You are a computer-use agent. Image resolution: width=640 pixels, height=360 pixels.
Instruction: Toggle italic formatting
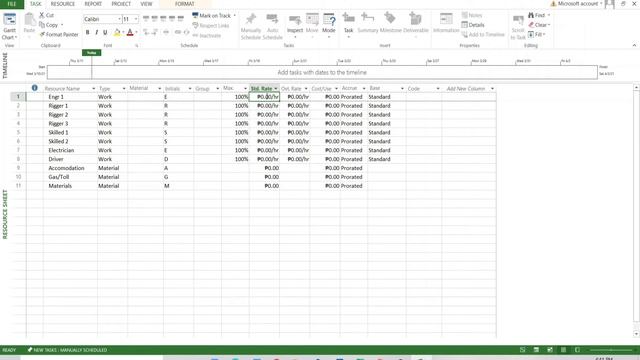(x=96, y=32)
